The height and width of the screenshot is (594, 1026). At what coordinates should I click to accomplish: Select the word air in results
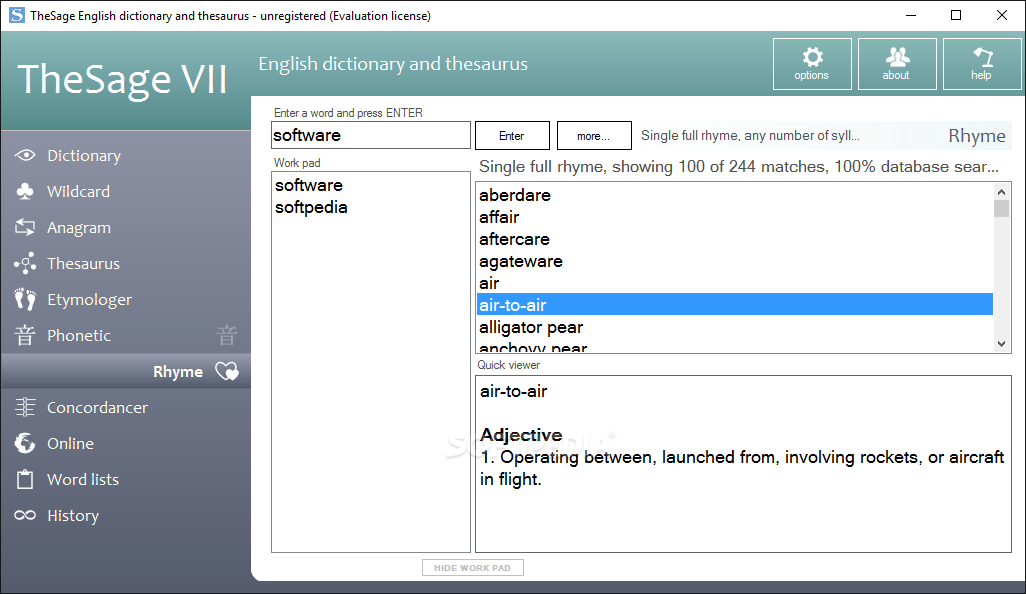coord(489,283)
